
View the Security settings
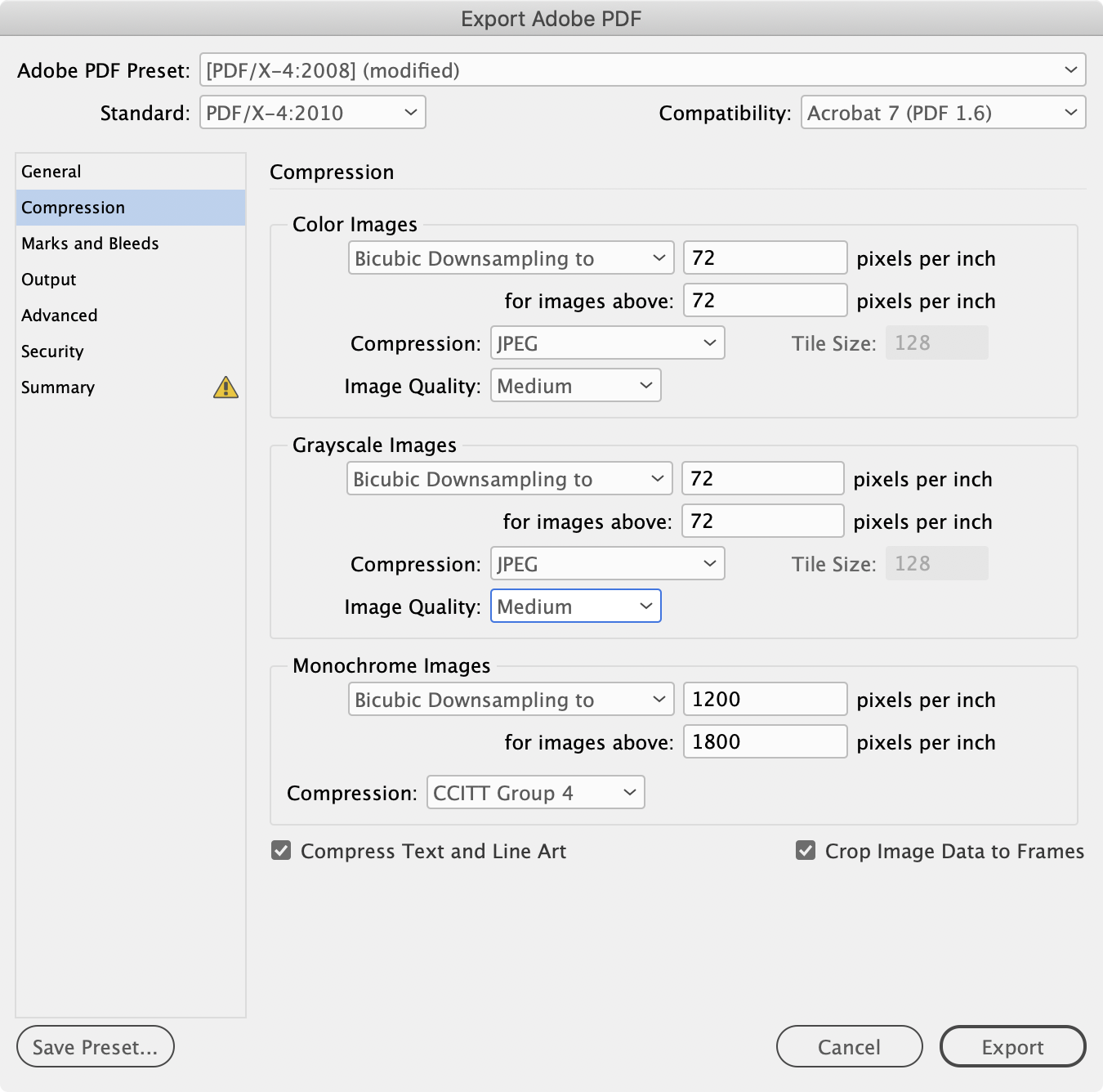click(52, 351)
